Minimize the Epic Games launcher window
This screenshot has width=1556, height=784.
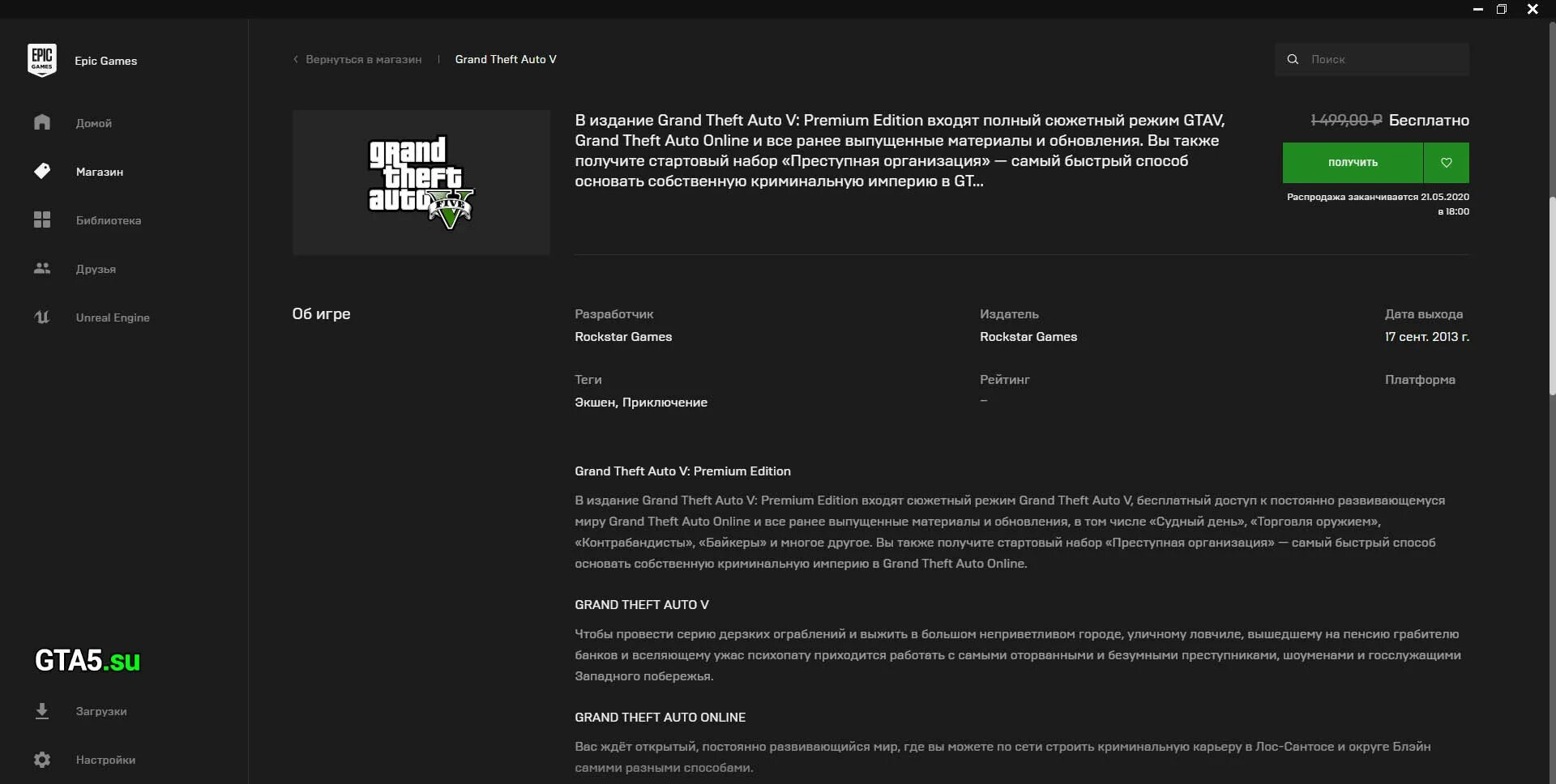tap(1478, 10)
